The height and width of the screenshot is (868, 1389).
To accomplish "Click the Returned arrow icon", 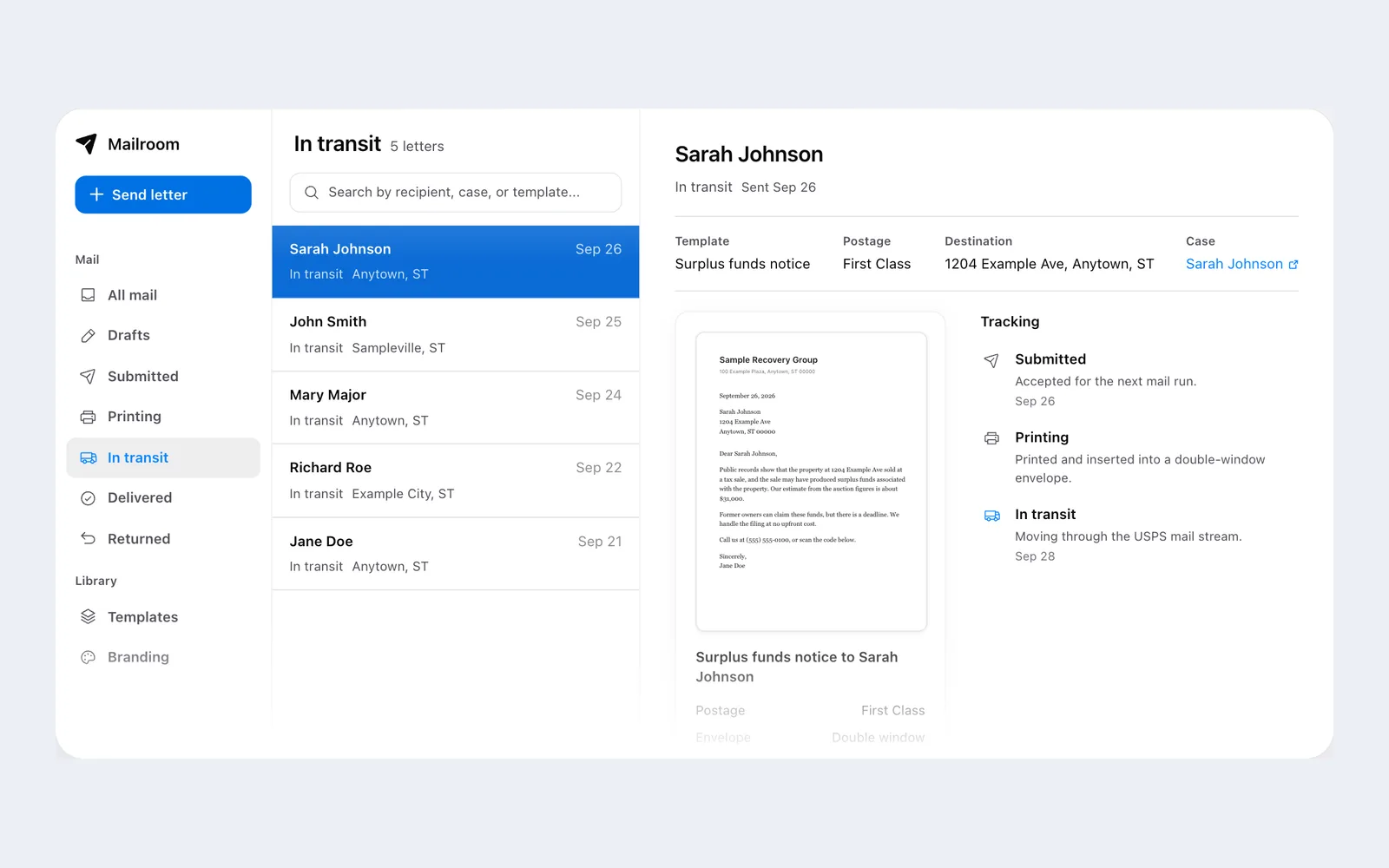I will point(88,538).
